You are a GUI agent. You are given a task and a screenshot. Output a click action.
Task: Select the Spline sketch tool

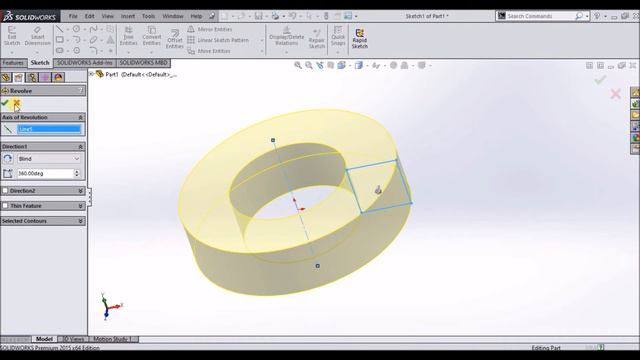[x=93, y=29]
